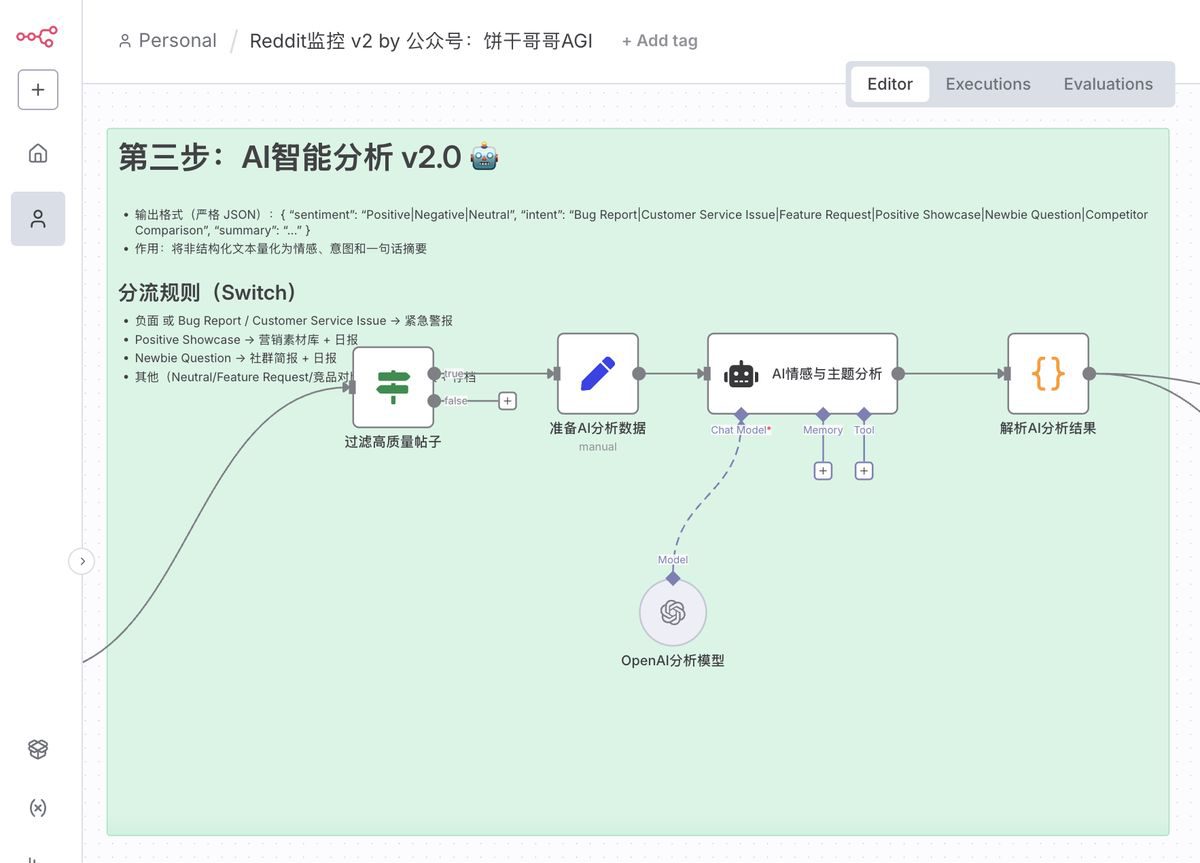Add a Memory sub-node to the AI agent
The height and width of the screenshot is (863, 1200).
pos(822,469)
